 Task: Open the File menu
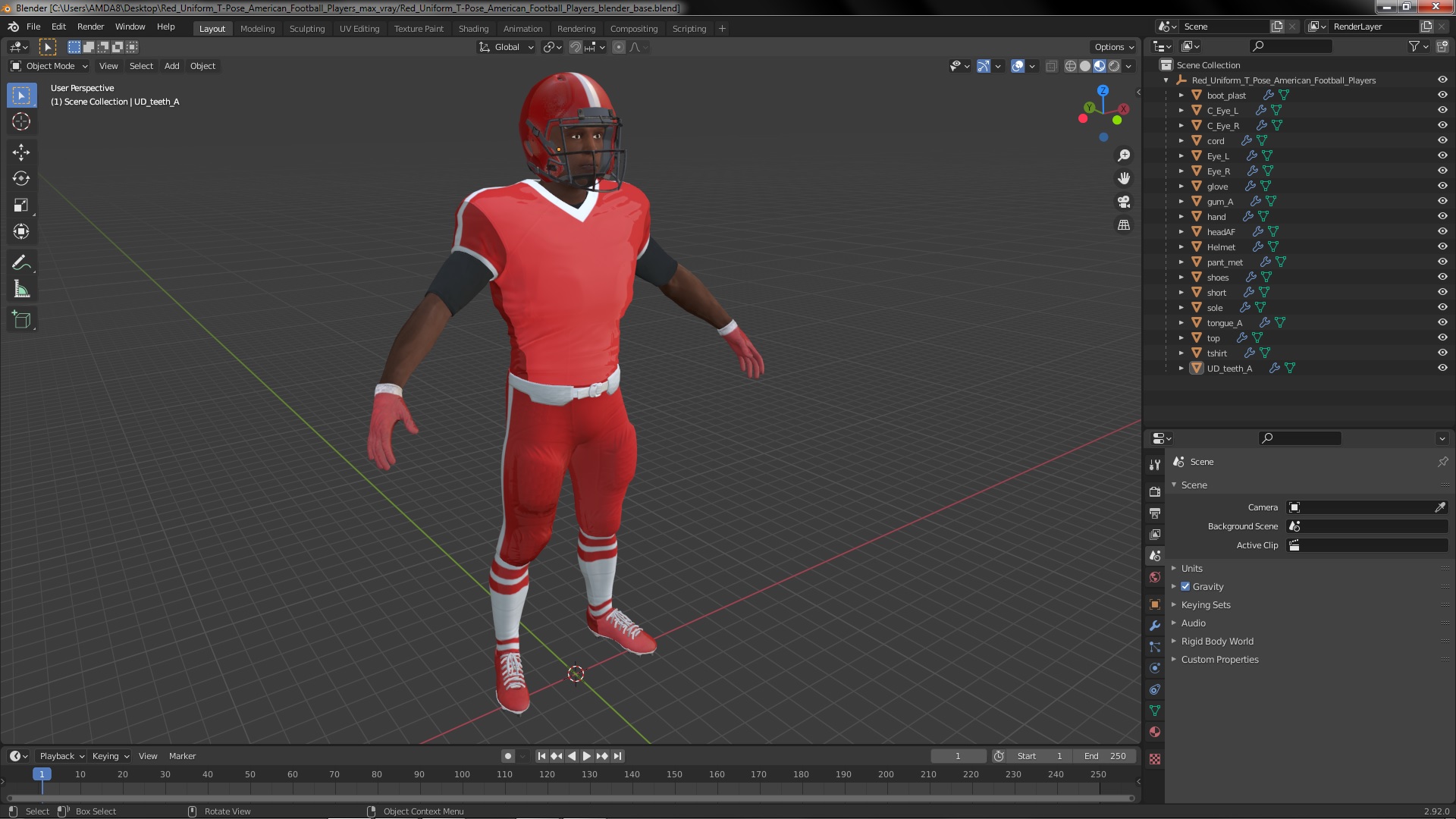pos(33,27)
